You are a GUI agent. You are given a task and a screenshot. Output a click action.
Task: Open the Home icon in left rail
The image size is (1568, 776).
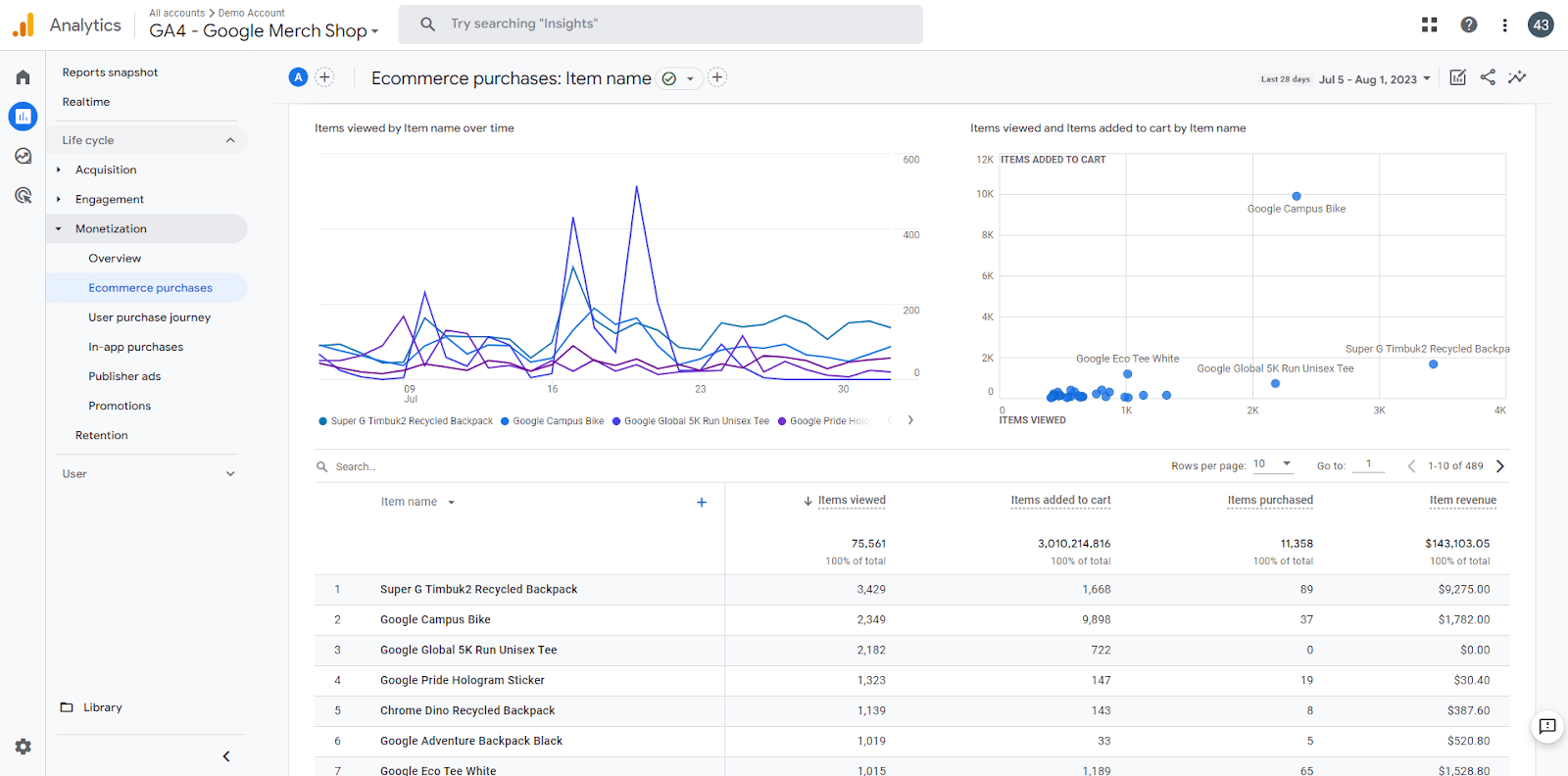(23, 77)
